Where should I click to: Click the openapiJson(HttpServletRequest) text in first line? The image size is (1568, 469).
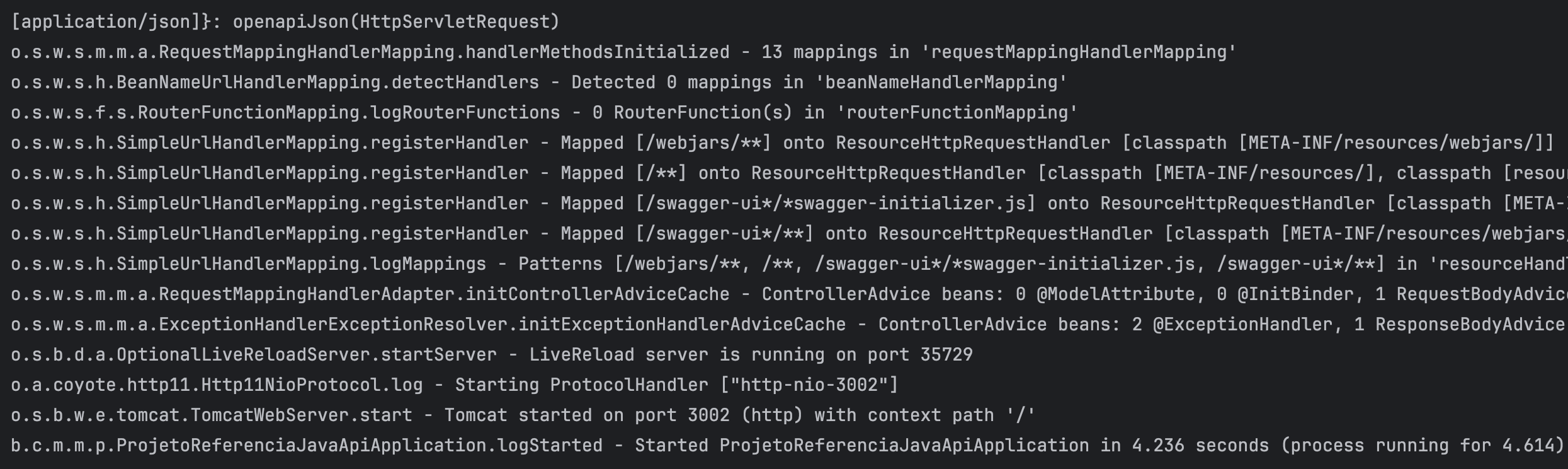coord(395,22)
